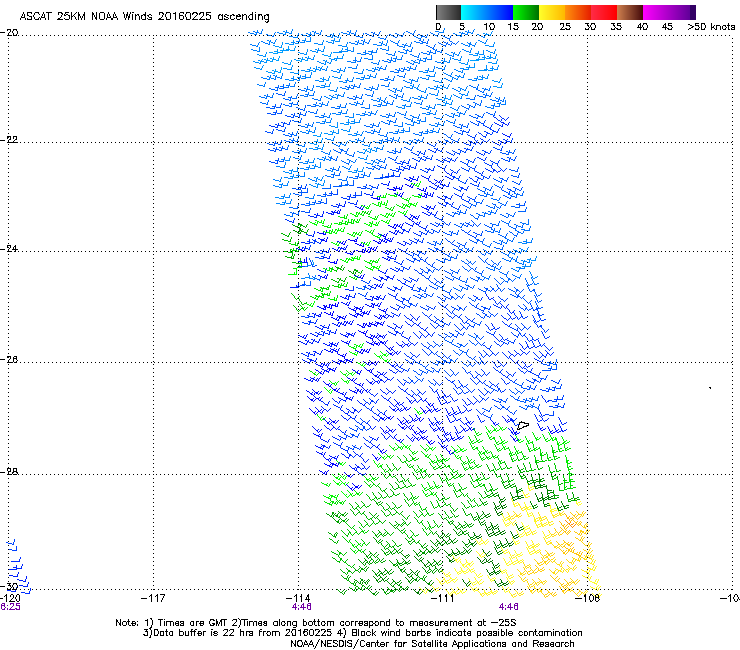
Task: Click the "-22" latitude axis label
Action: point(9,140)
